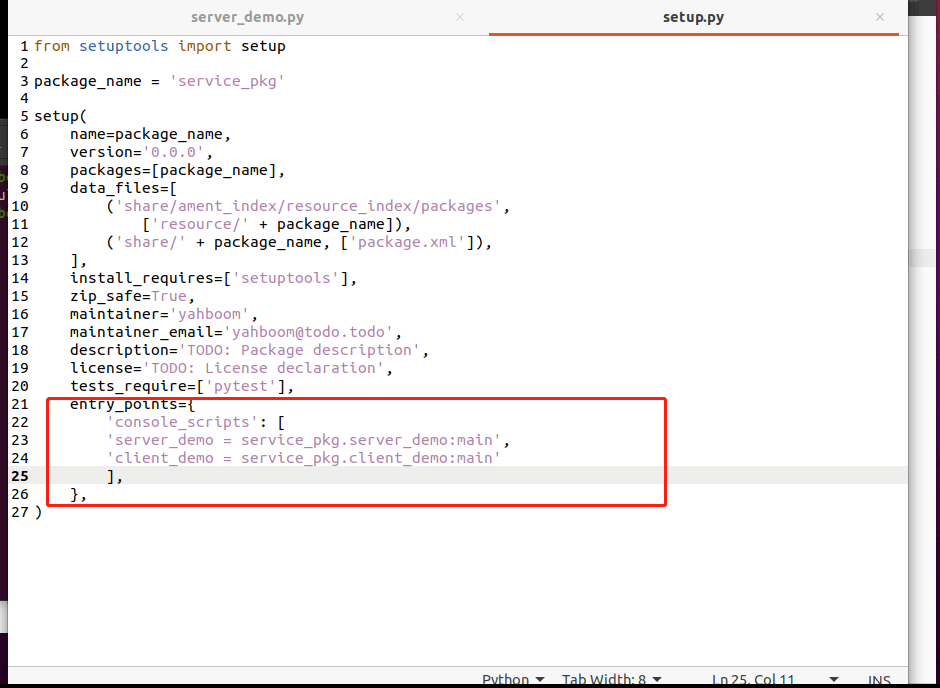Click line number 21 in the gutter

point(19,403)
